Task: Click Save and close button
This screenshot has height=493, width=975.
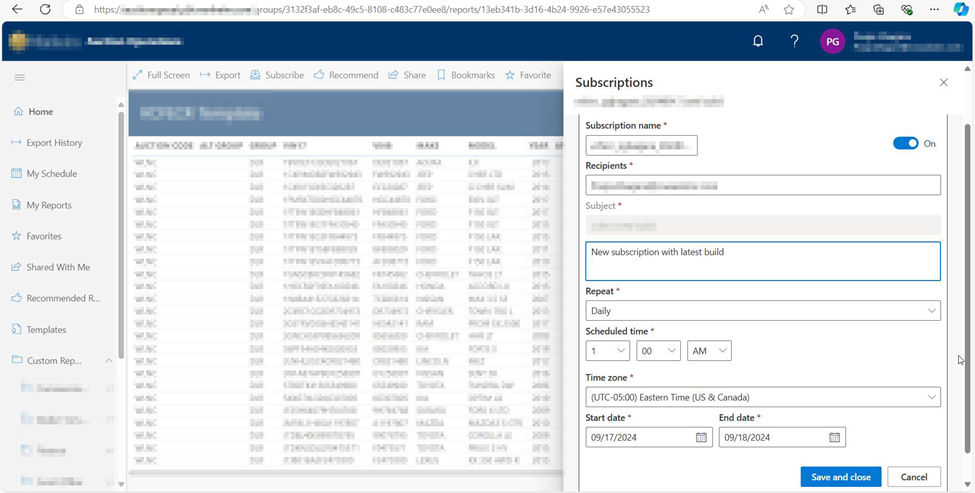Action: 841,477
